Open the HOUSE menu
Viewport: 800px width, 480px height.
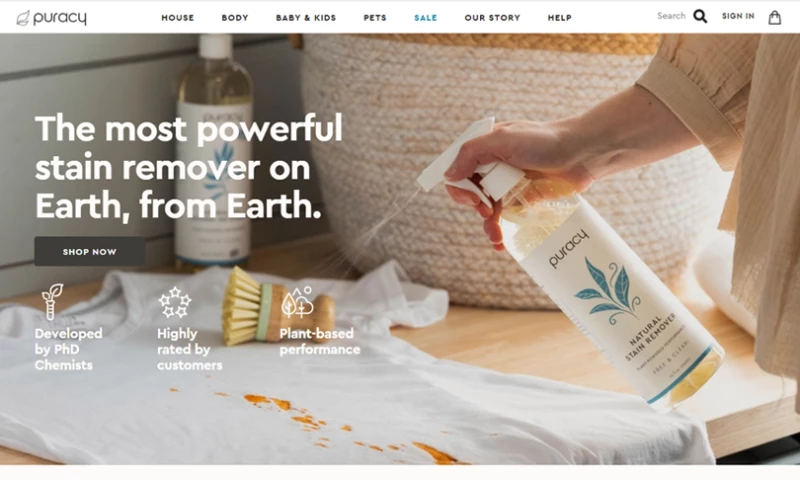(x=178, y=18)
